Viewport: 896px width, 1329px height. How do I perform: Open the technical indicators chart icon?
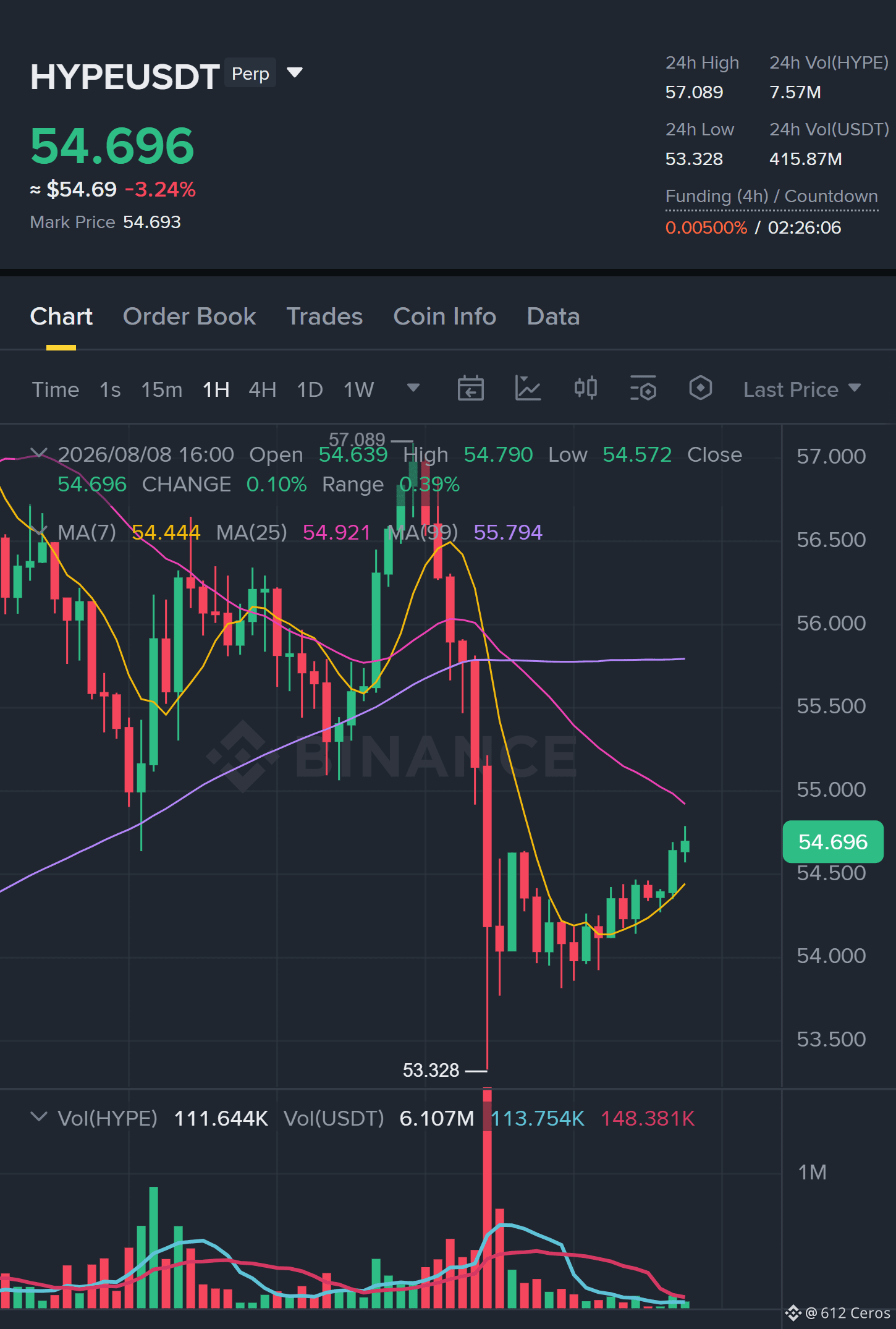tap(528, 389)
